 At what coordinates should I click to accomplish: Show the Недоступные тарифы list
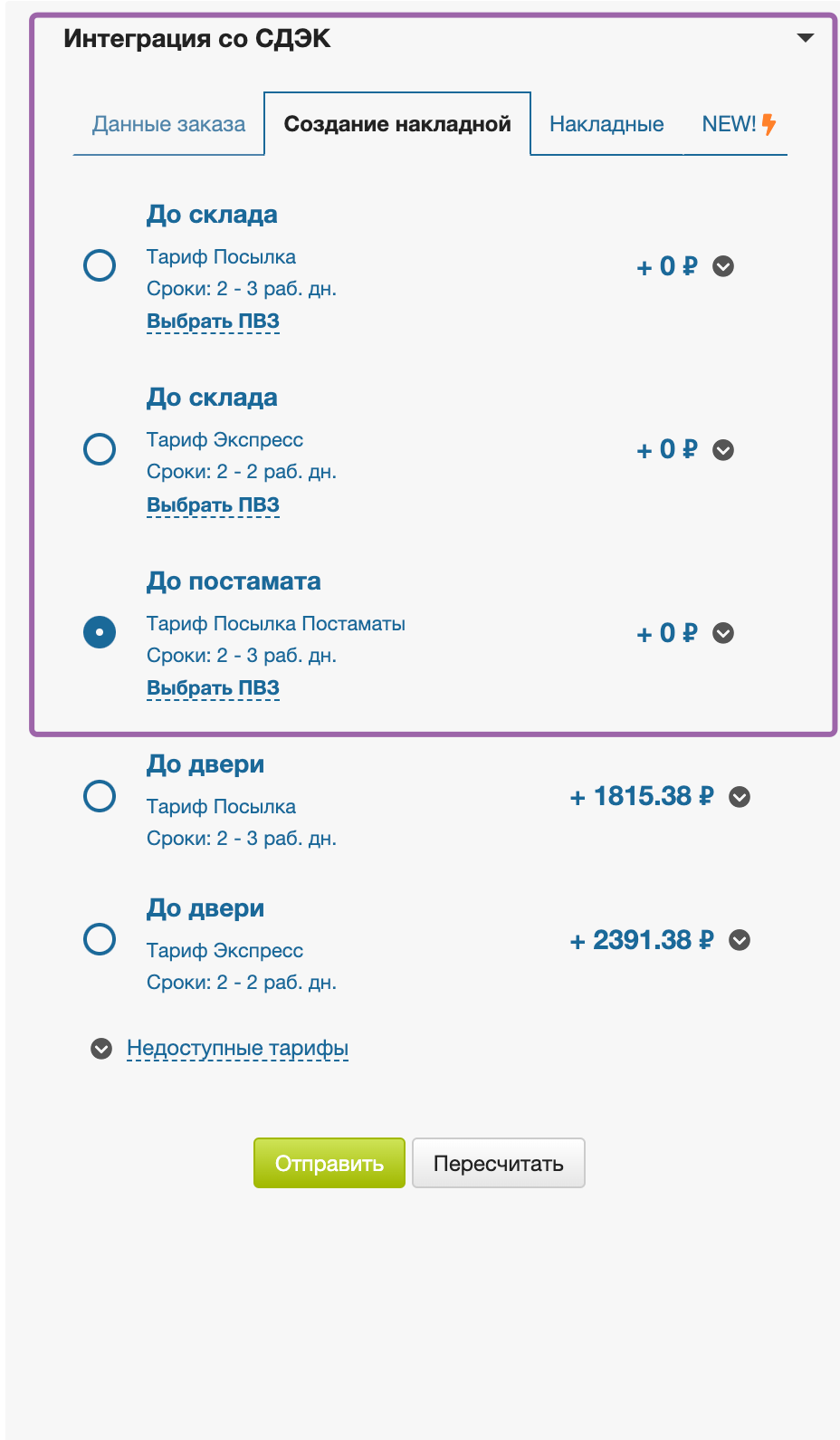[237, 1049]
